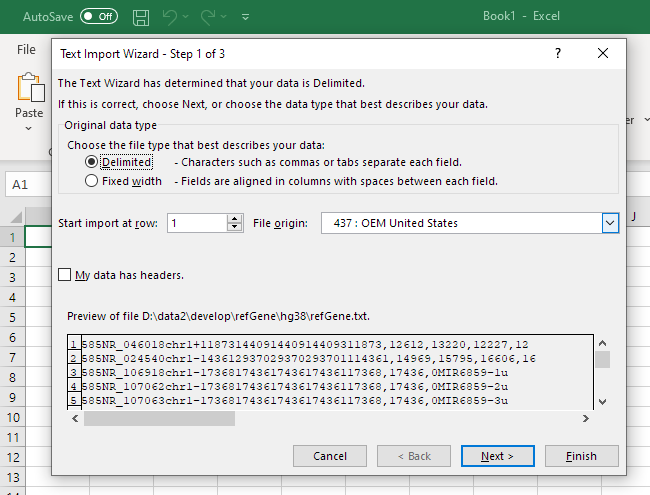Click the Cancel button
The image size is (650, 495).
click(x=330, y=456)
